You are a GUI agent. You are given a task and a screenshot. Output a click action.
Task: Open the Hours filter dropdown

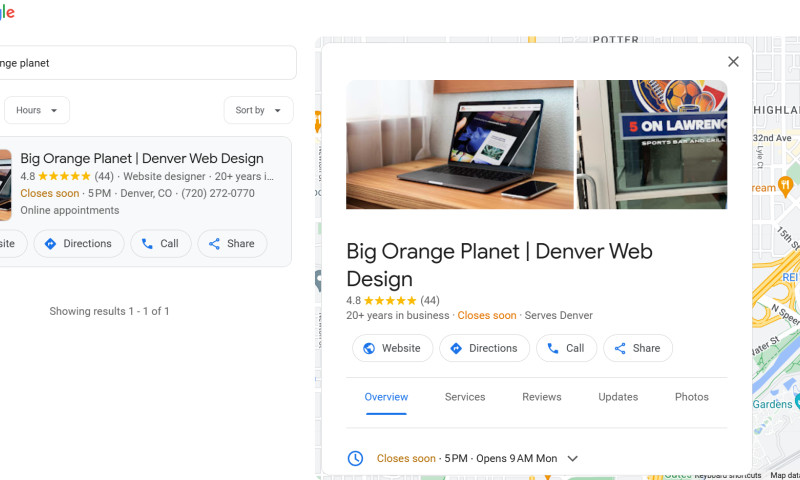37,110
